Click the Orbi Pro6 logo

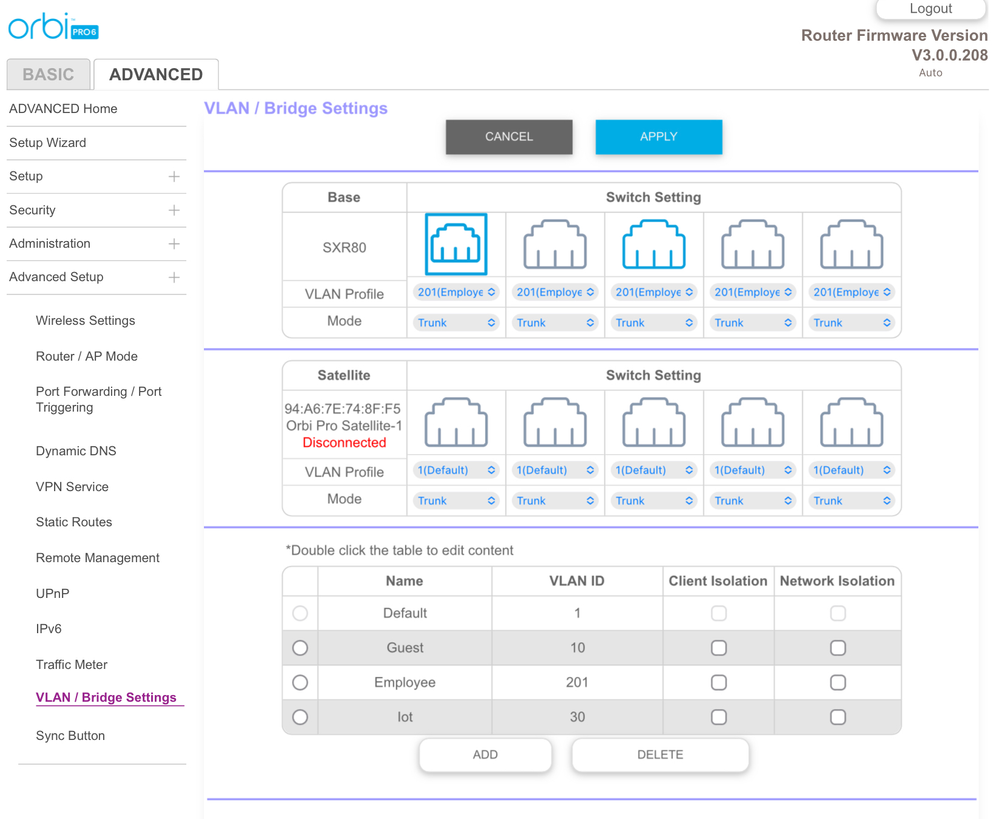54,27
